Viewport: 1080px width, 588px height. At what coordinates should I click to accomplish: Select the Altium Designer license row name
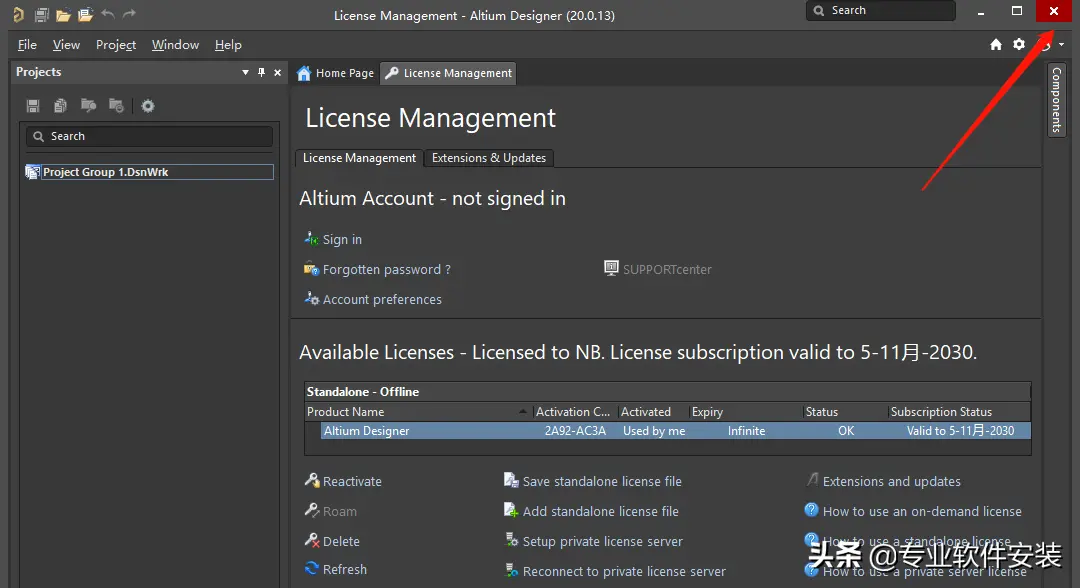click(366, 431)
